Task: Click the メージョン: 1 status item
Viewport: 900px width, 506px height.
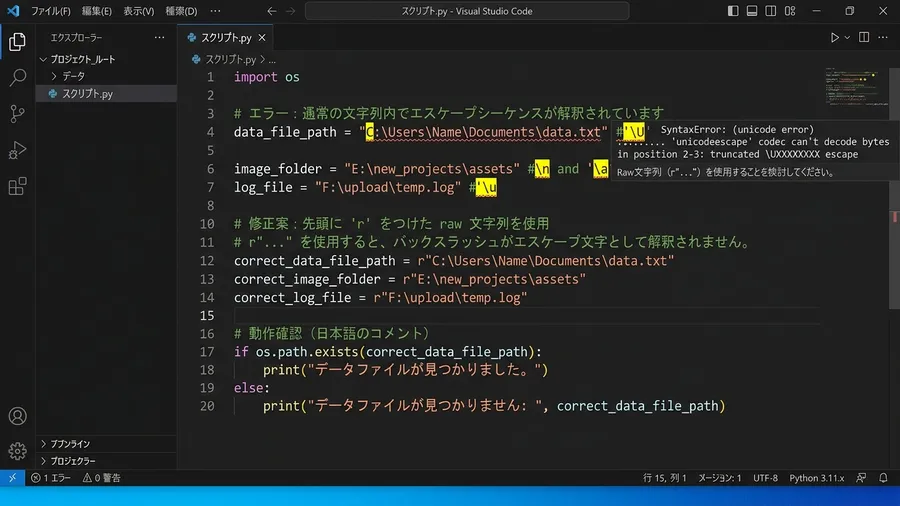Action: coord(719,478)
